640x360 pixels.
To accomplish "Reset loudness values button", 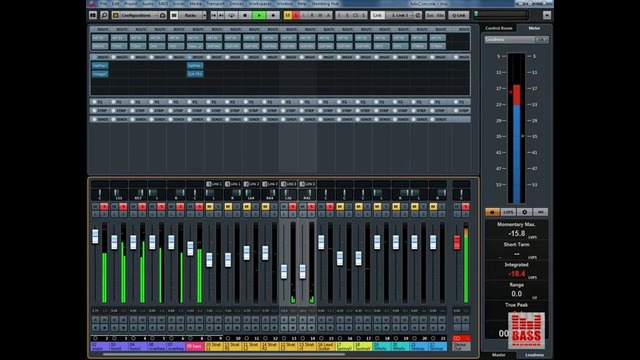I will [x=540, y=212].
